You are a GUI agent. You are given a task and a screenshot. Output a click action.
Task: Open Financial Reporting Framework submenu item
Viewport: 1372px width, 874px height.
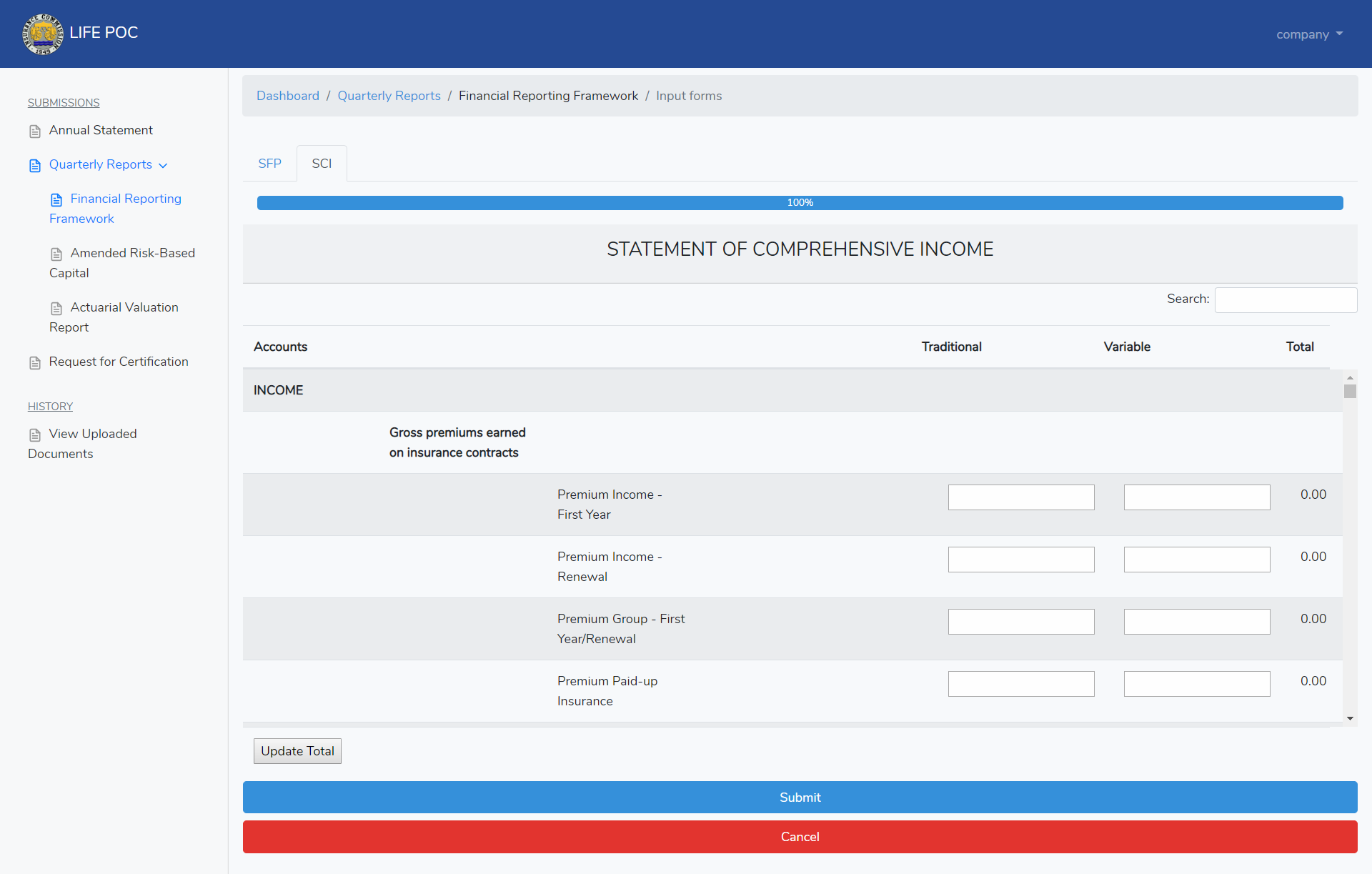pos(115,209)
